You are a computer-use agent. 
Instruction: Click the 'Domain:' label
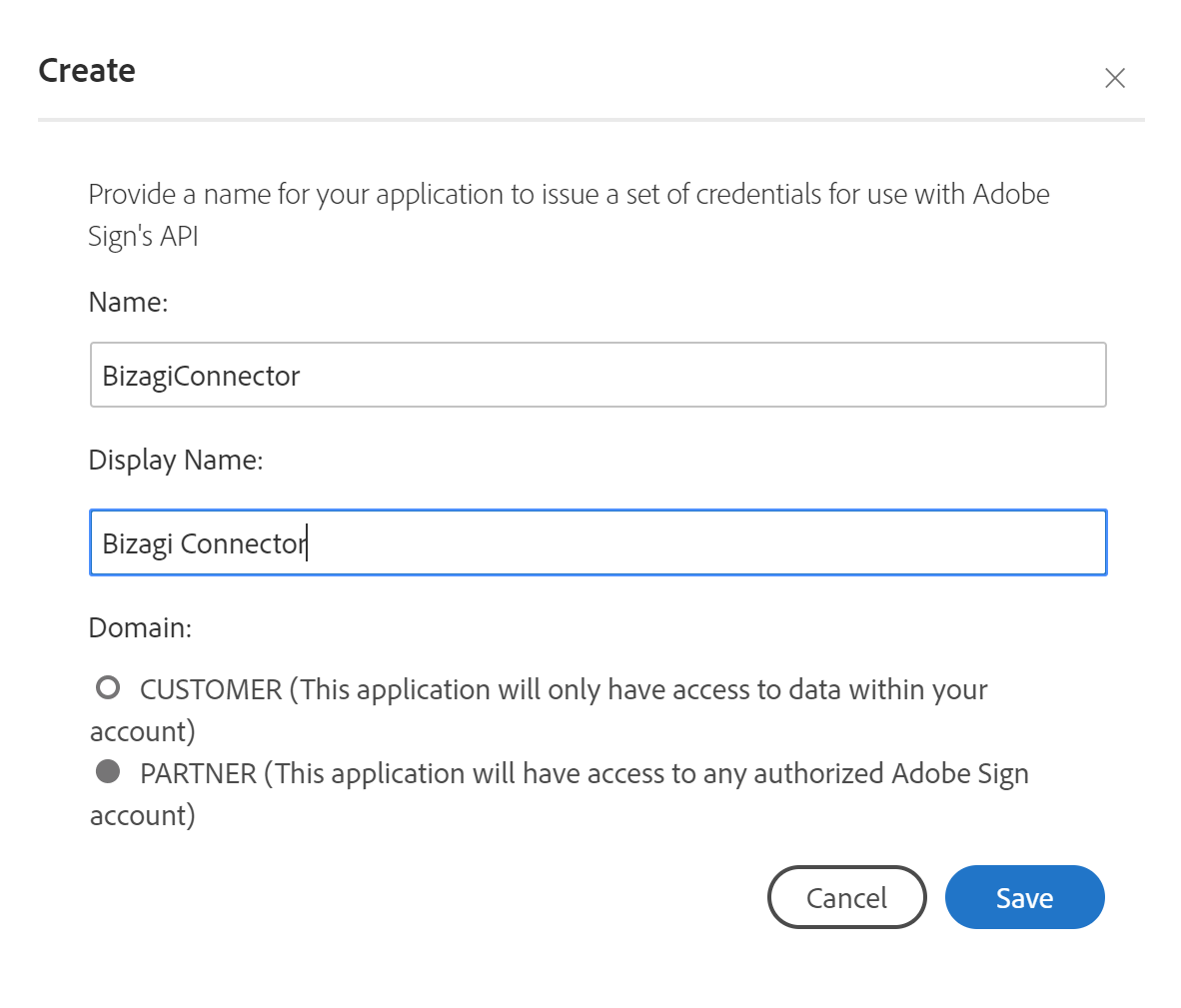click(140, 627)
